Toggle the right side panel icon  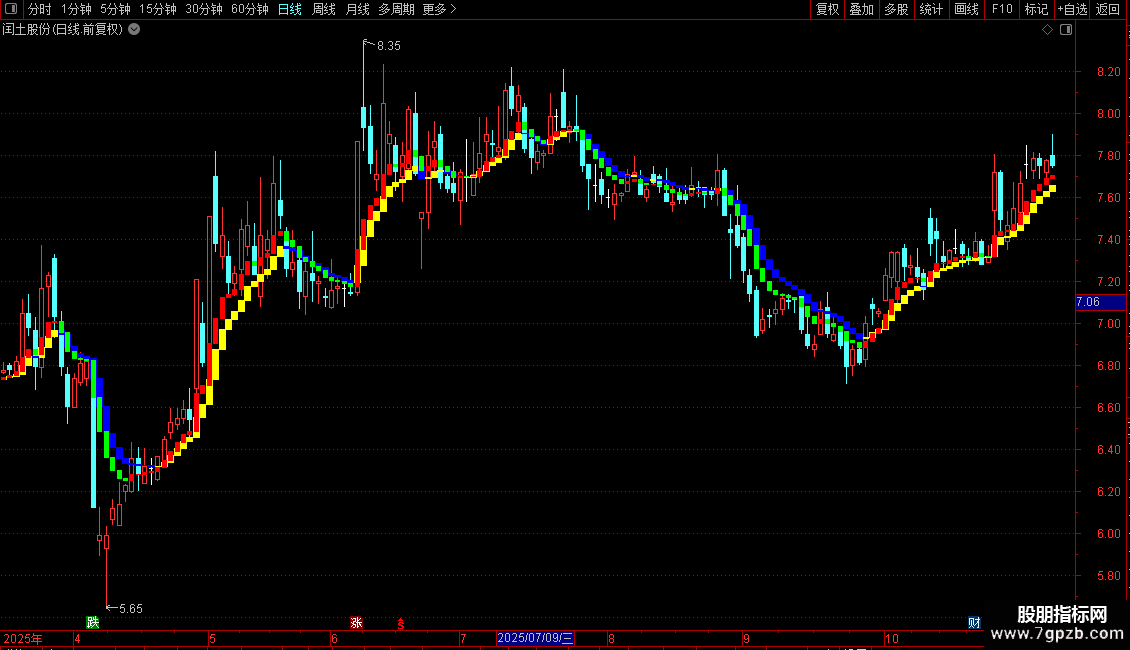[1066, 30]
